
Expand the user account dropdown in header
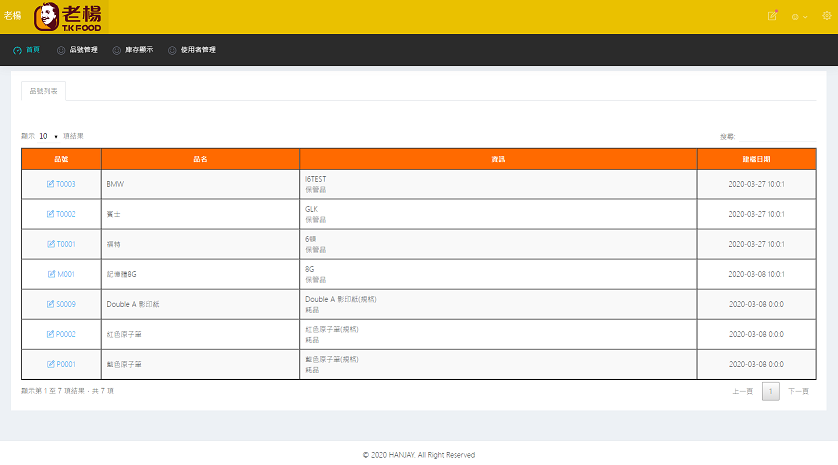coord(799,17)
